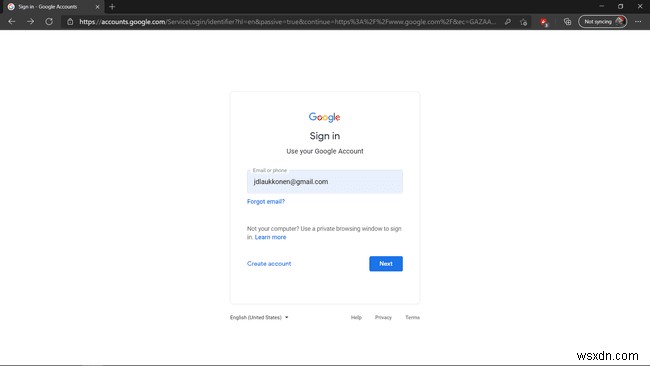Expand the English (United States) language dropdown
This screenshot has width=650, height=366.
pyautogui.click(x=259, y=318)
